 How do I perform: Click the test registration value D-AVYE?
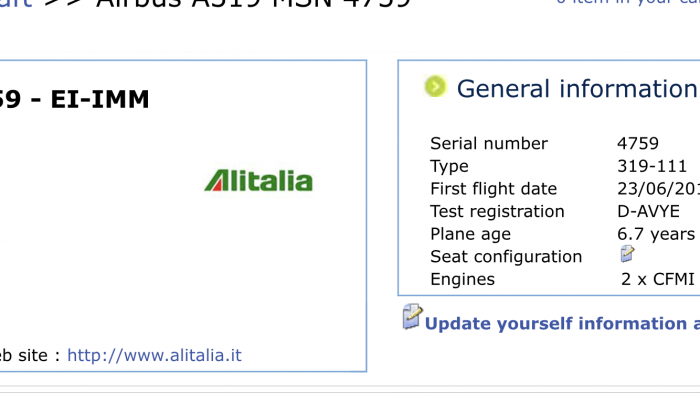(648, 211)
